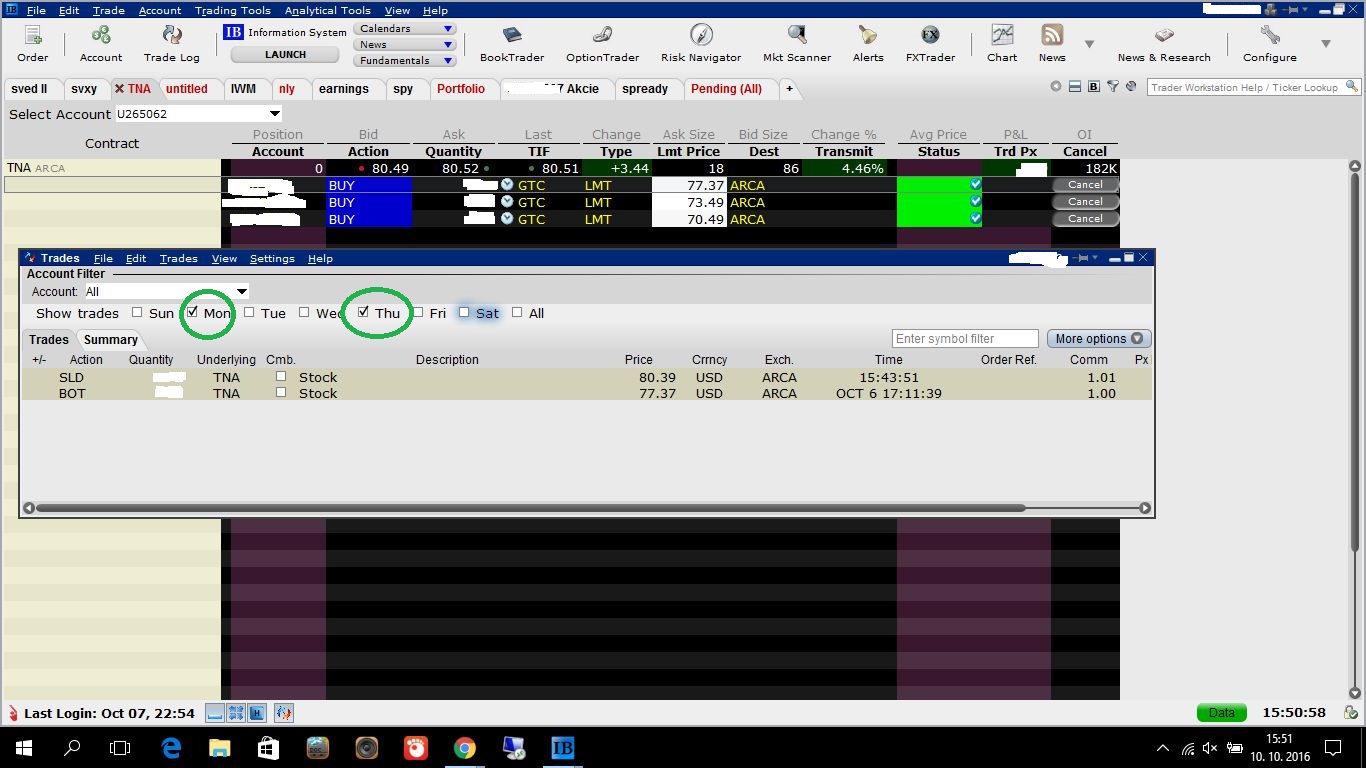Screen dimensions: 1366x768
Task: Click the four-arrows icon in the status bar
Action: pyautogui.click(x=236, y=713)
